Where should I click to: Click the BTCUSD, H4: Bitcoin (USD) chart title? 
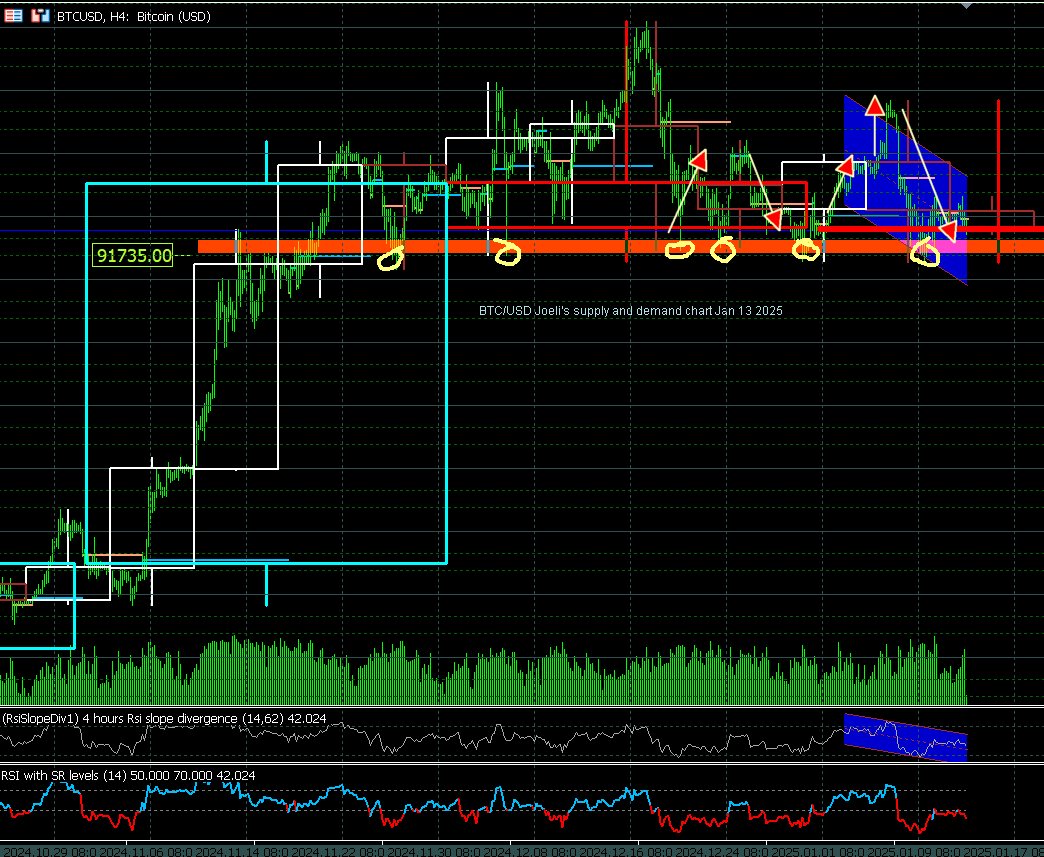(x=134, y=17)
